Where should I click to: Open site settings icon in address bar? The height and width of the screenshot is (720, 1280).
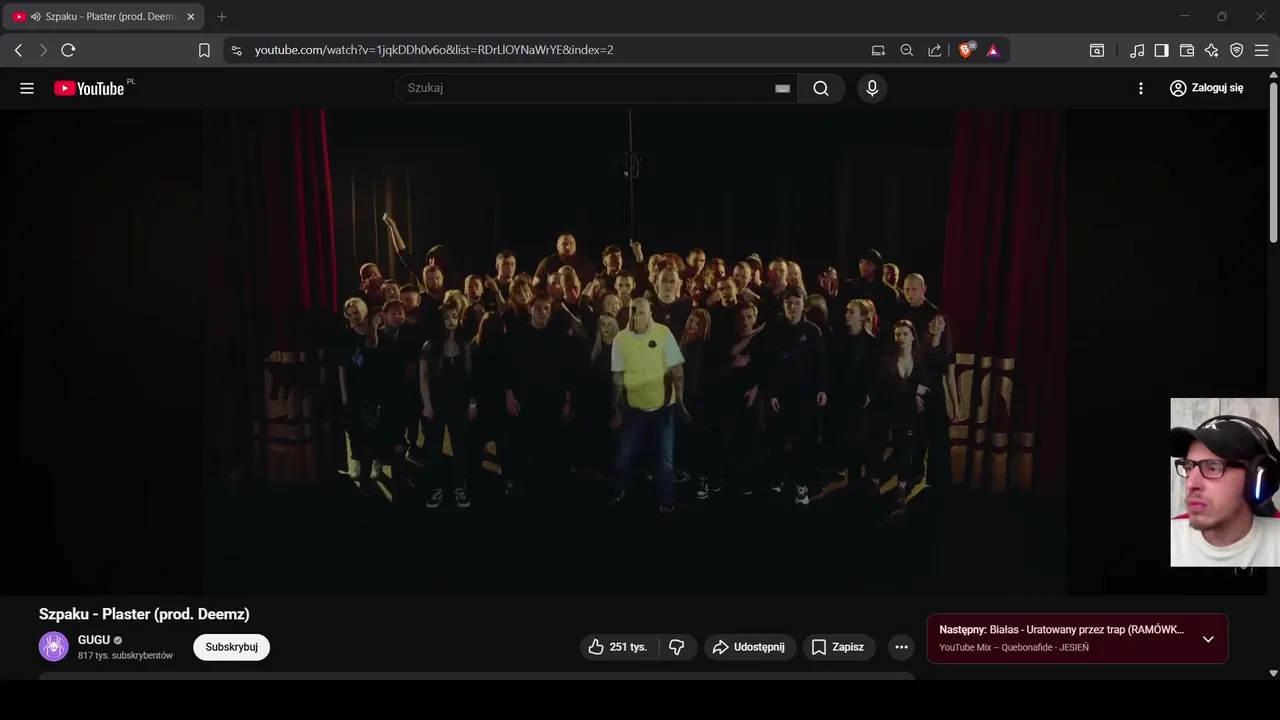coord(236,50)
